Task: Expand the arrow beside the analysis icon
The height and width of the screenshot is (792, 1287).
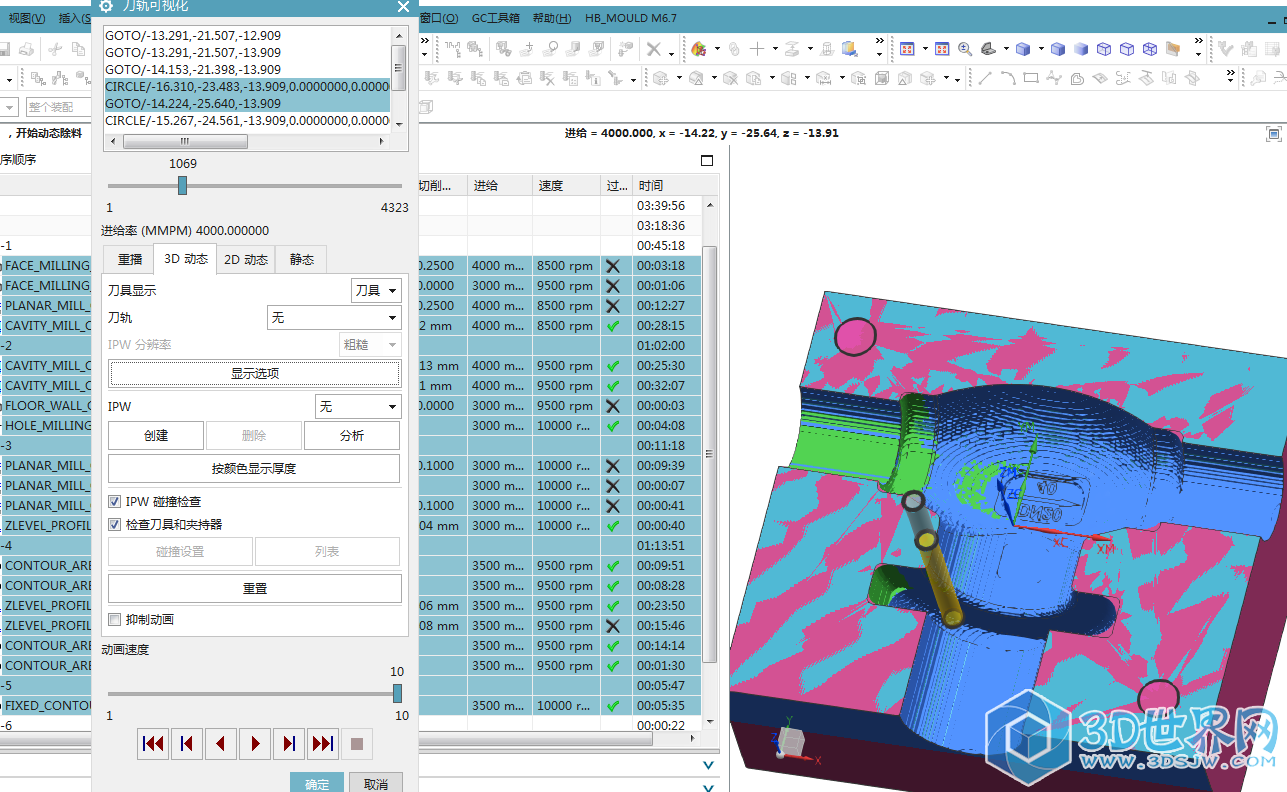Action: (x=717, y=50)
